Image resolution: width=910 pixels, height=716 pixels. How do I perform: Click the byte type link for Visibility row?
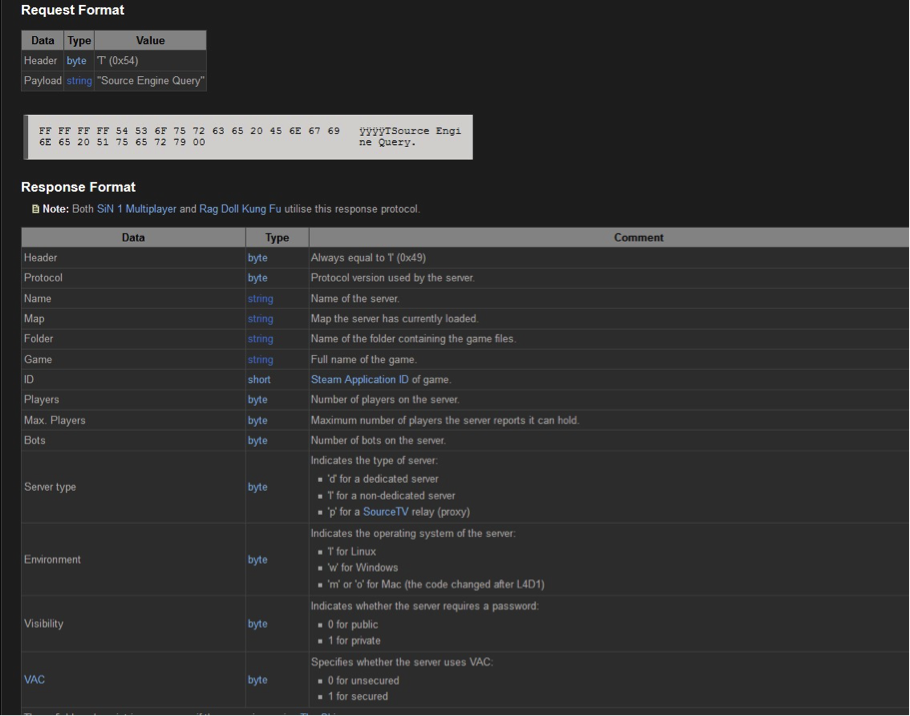point(258,624)
